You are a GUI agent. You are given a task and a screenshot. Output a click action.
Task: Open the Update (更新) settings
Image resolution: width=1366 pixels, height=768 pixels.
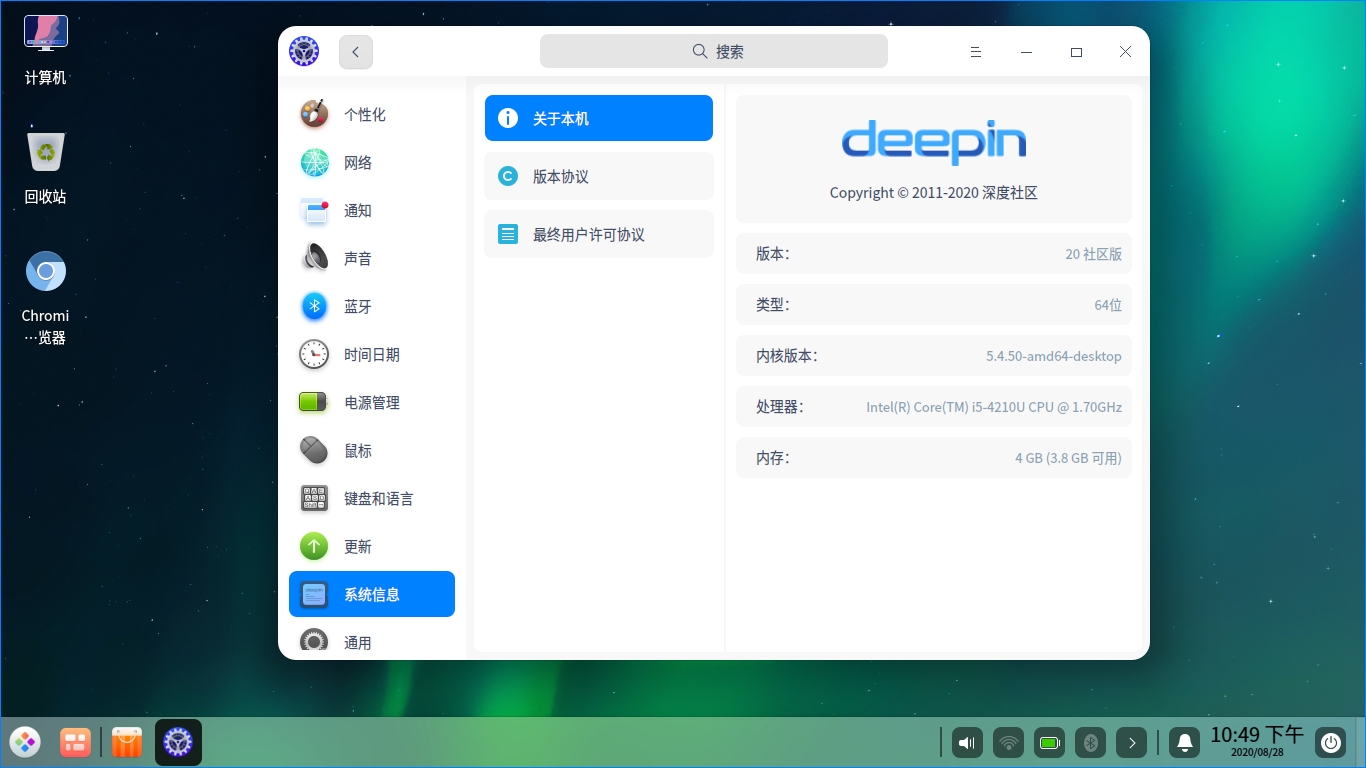pyautogui.click(x=358, y=547)
